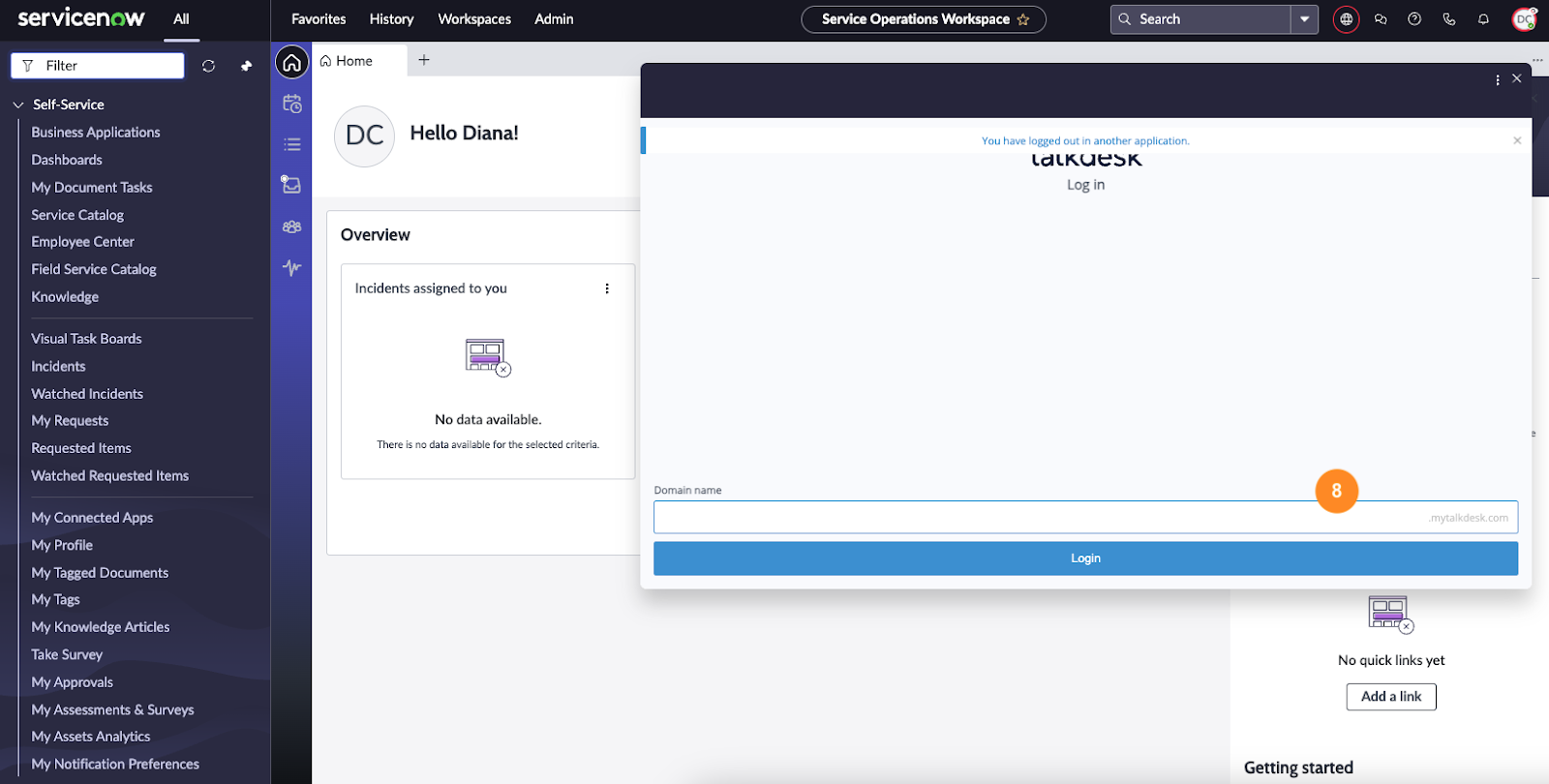Click the DC avatar beside Hello Diana
Screen dimensions: 1549x784
[x=364, y=136]
